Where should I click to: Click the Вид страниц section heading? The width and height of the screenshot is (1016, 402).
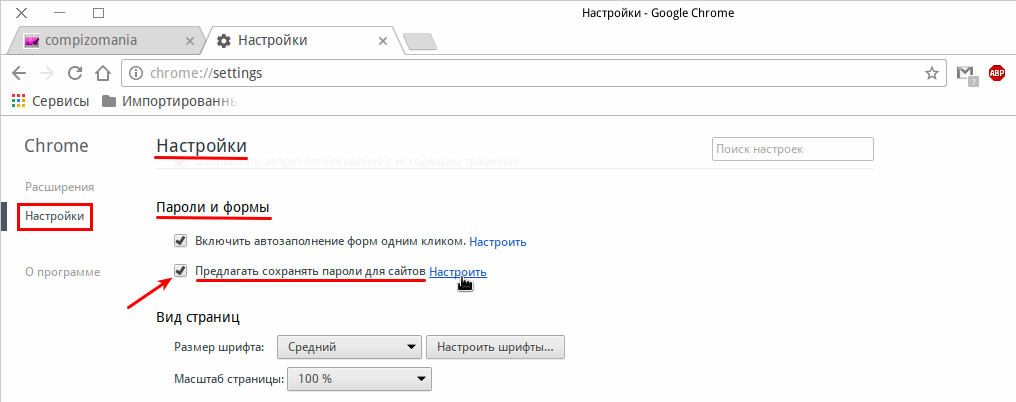(x=198, y=318)
